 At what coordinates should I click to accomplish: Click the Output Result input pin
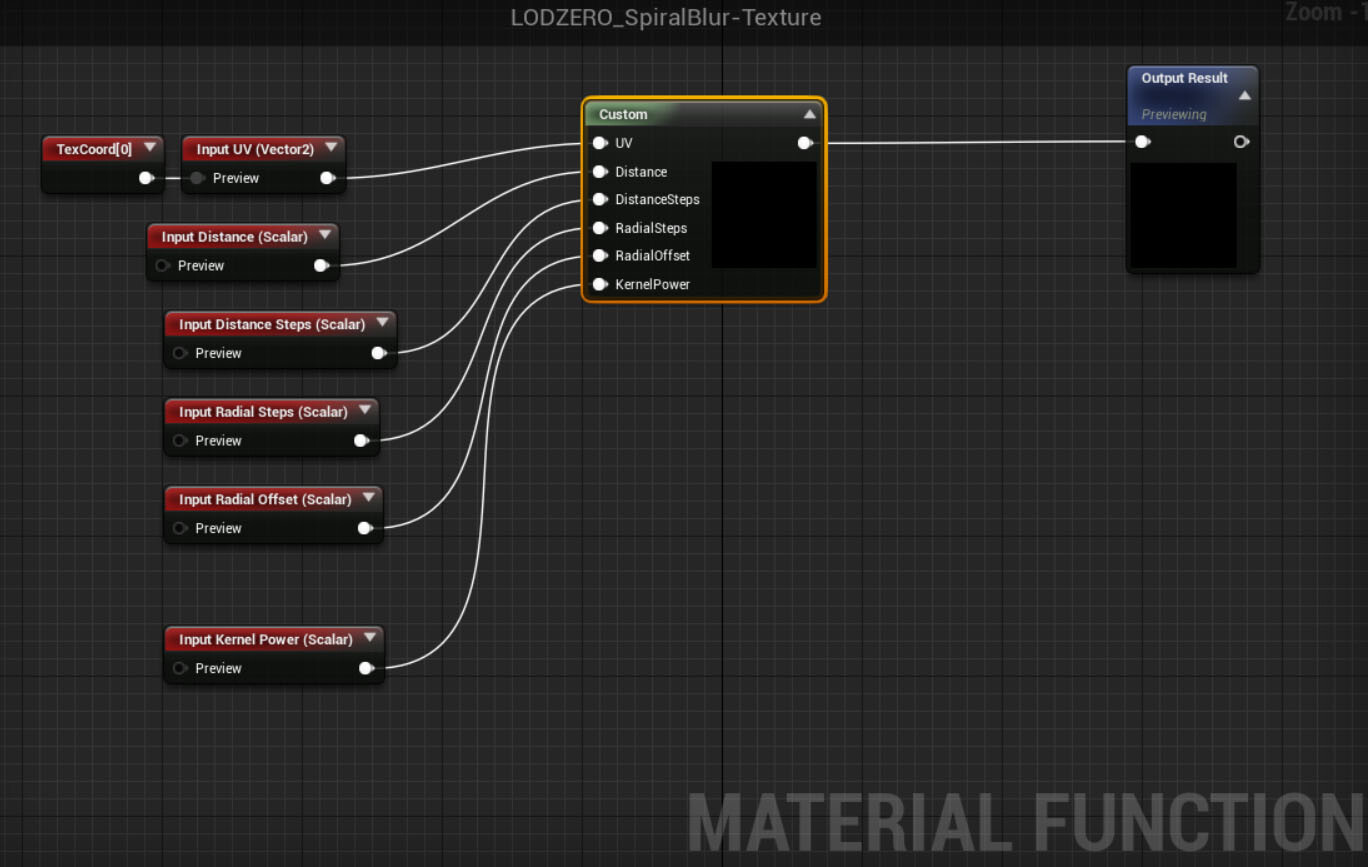pos(1142,142)
